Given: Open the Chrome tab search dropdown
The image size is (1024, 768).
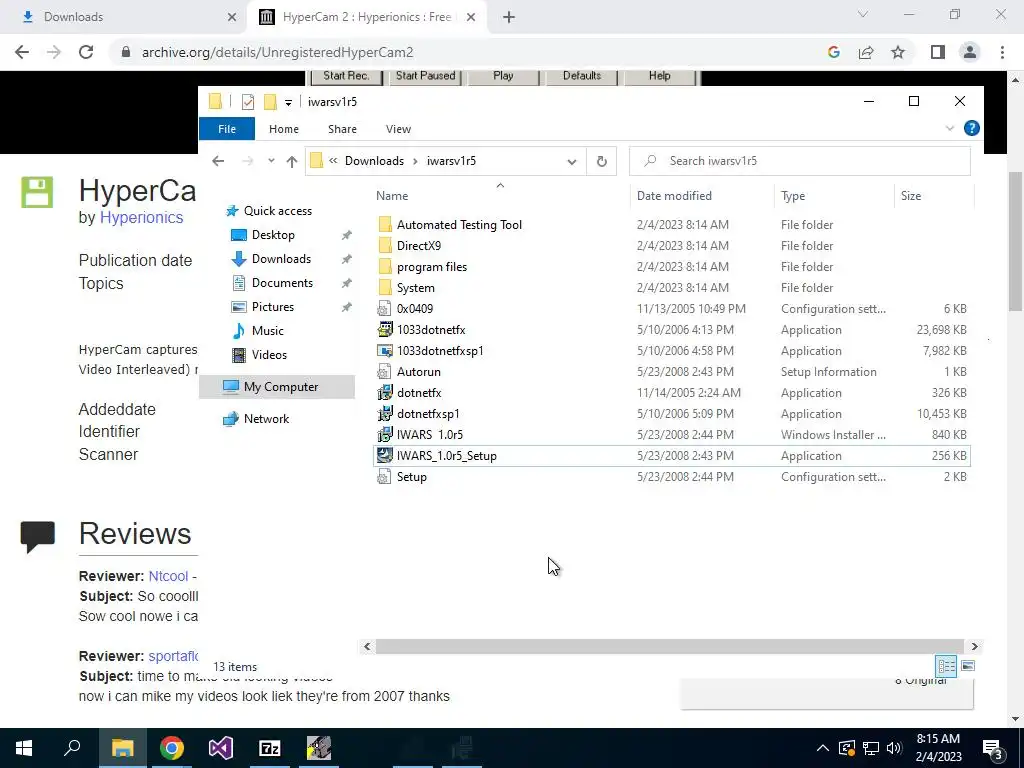Looking at the screenshot, I should click(863, 14).
